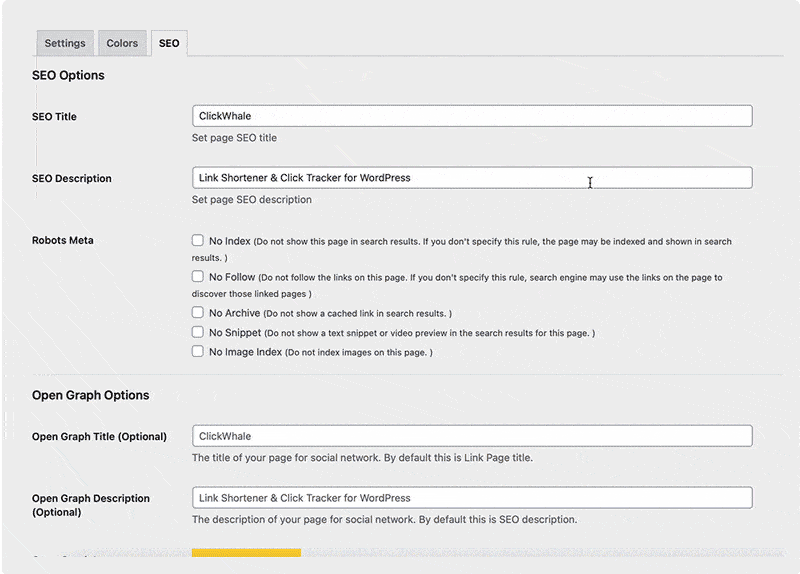Click the 'Set page SEO title' hint text

coord(234,138)
